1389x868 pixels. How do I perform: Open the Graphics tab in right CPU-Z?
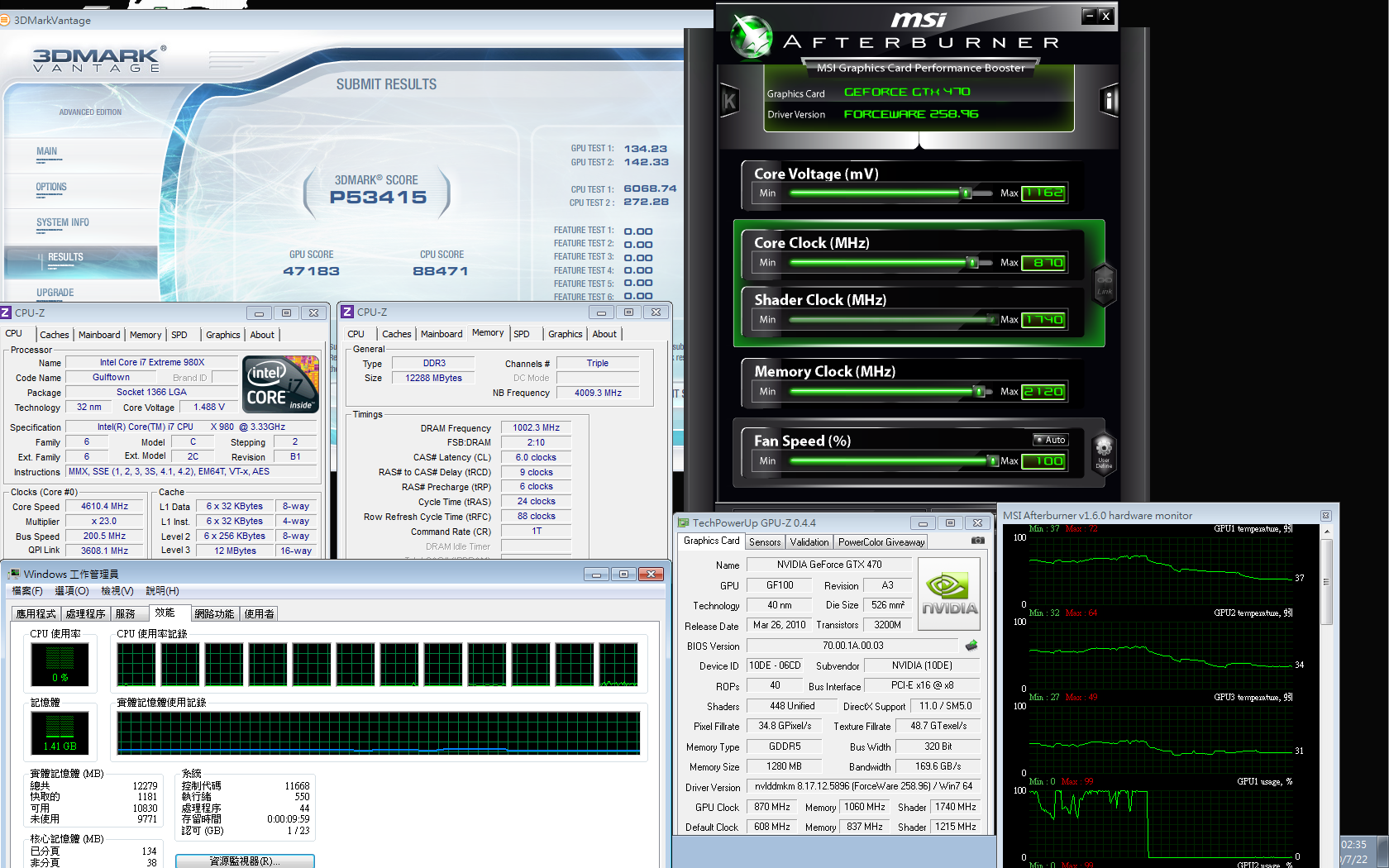point(566,334)
